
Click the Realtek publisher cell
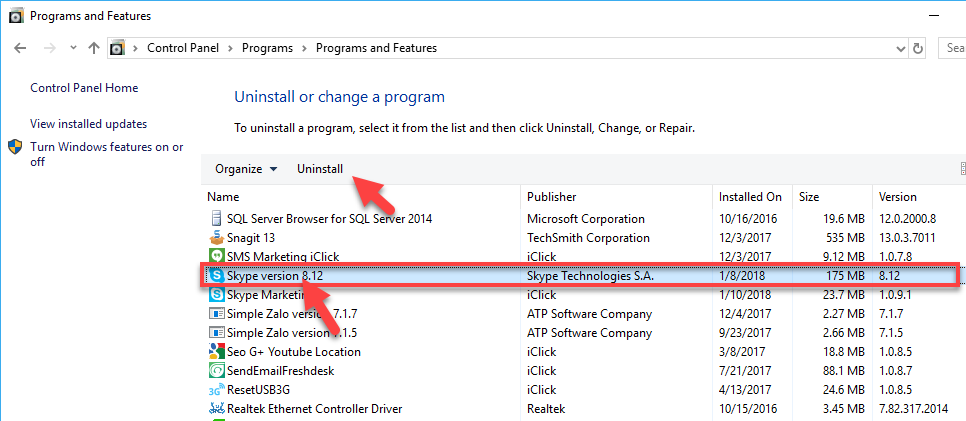[x=546, y=409]
